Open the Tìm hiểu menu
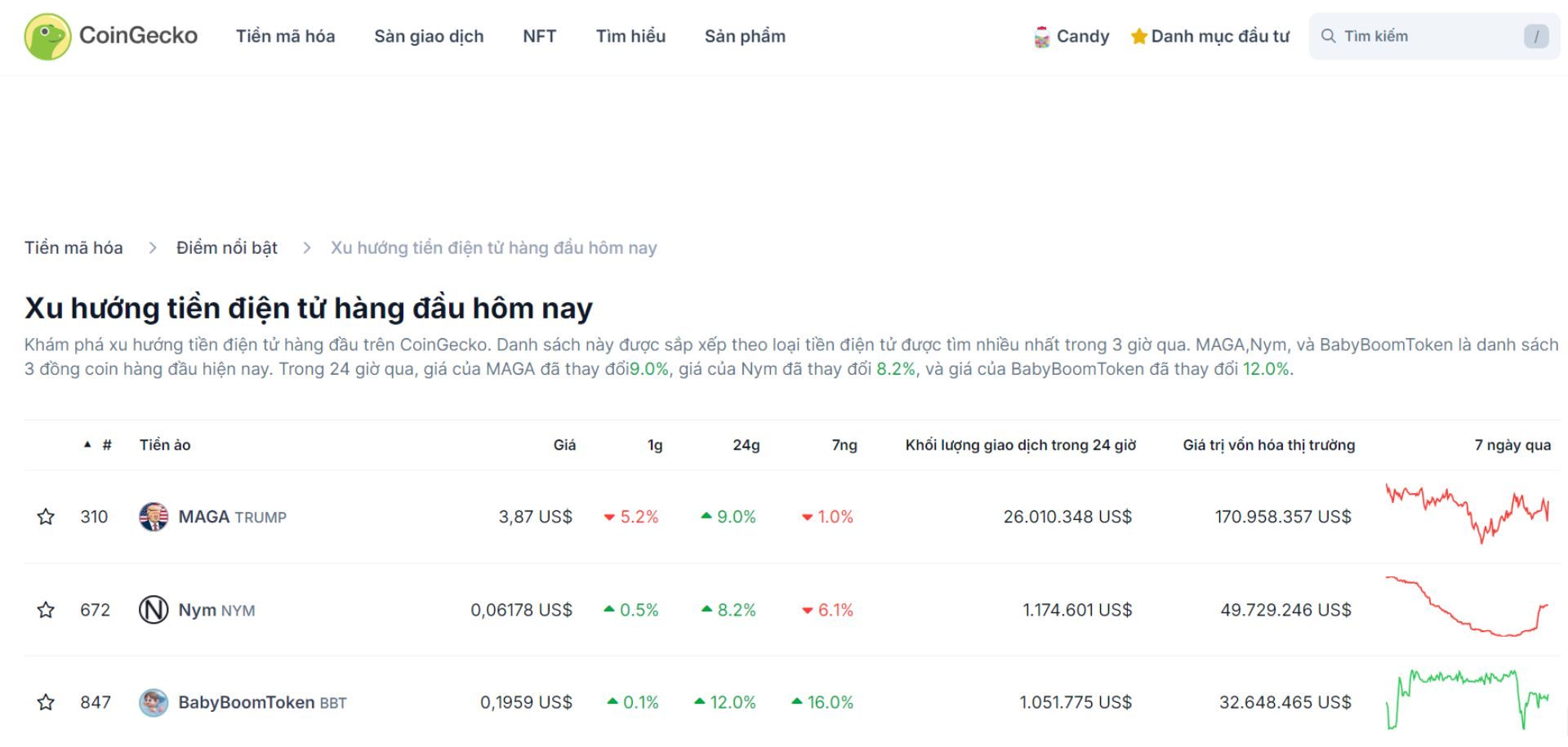 pyautogui.click(x=632, y=36)
